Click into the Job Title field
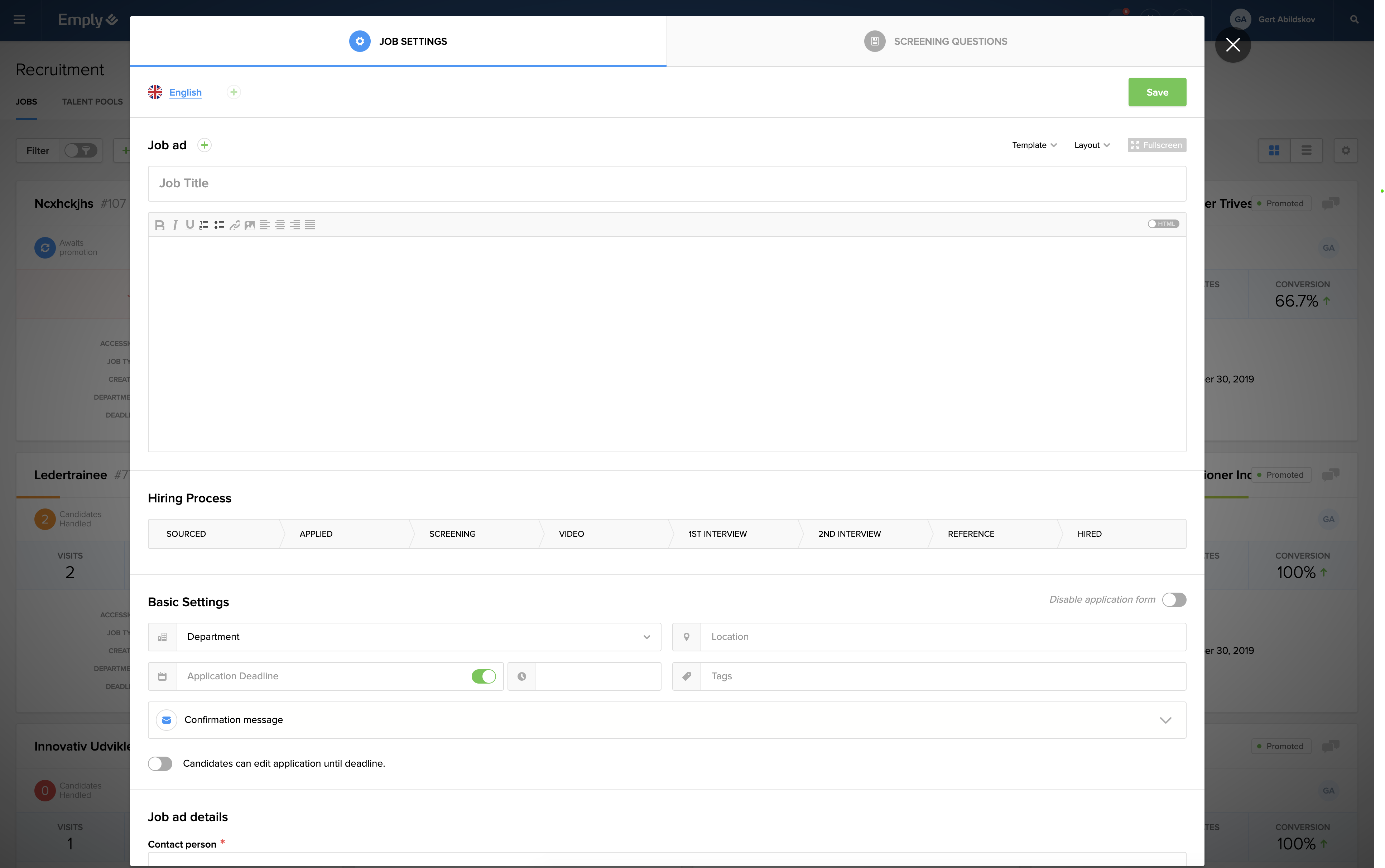The height and width of the screenshot is (868, 1385). [x=667, y=184]
